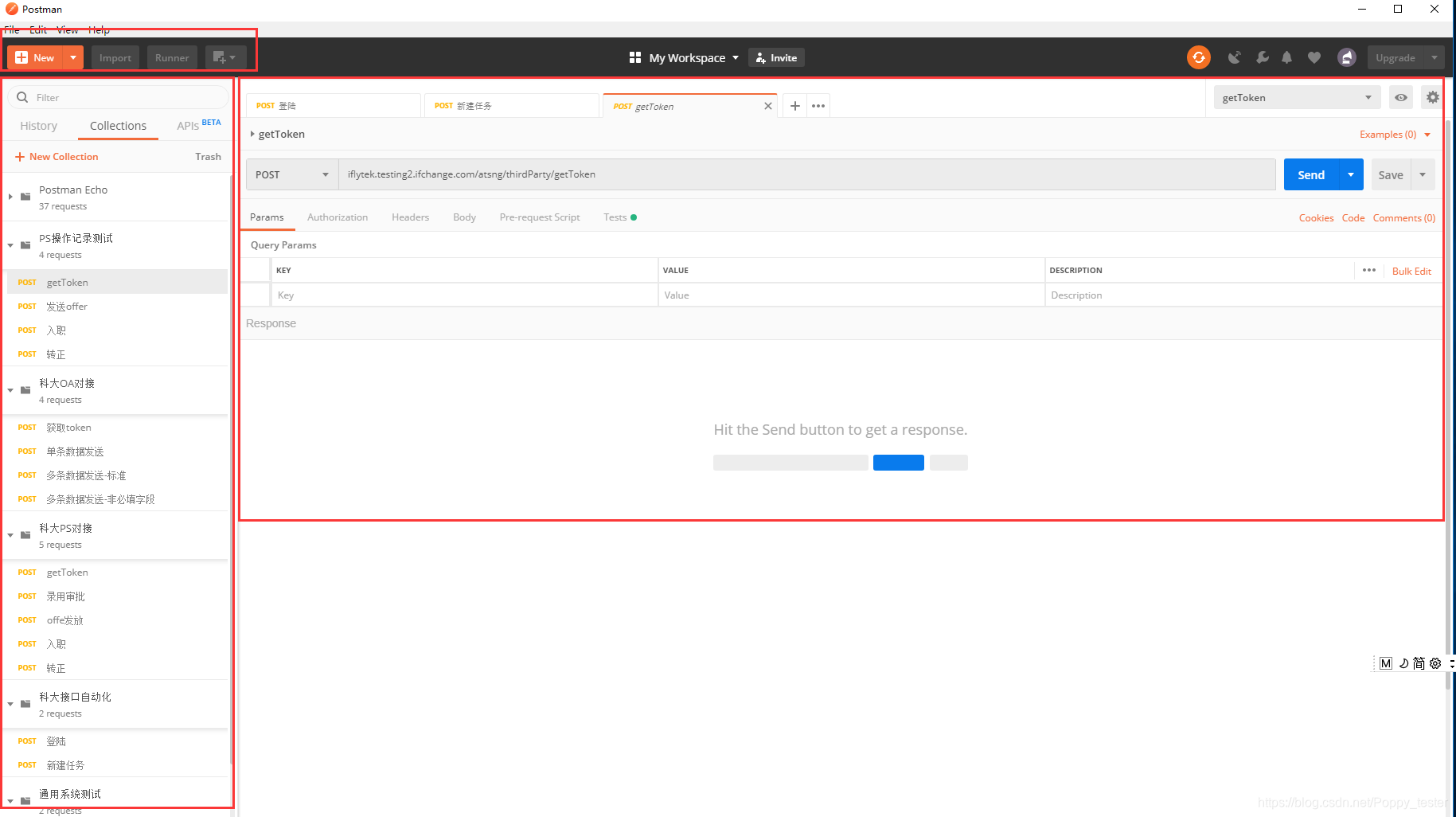
Task: Open the Runner button
Action: (172, 57)
